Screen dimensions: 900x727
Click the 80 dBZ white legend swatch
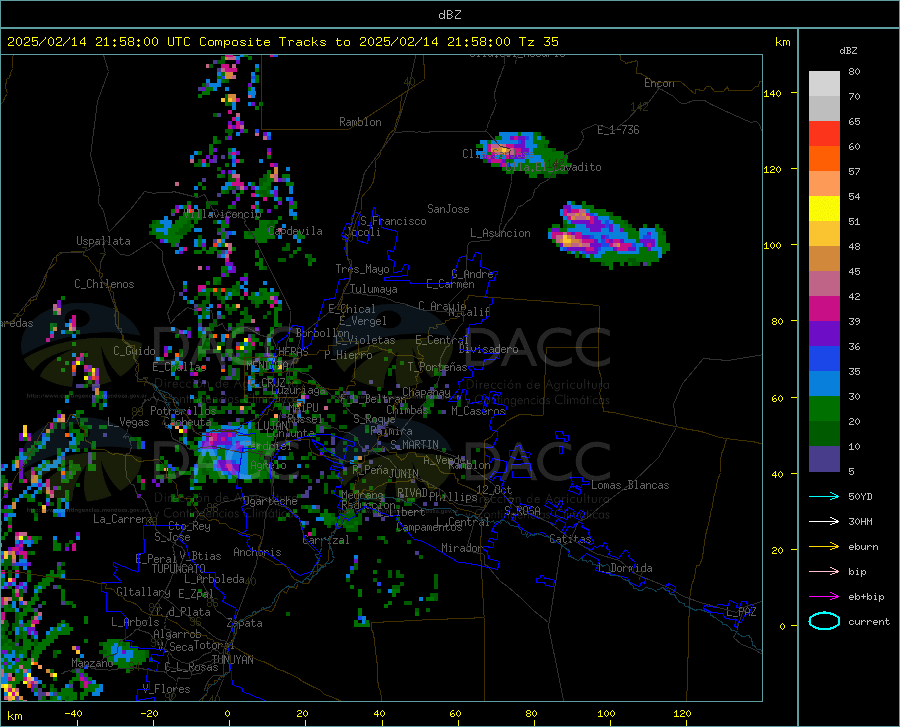click(x=824, y=84)
